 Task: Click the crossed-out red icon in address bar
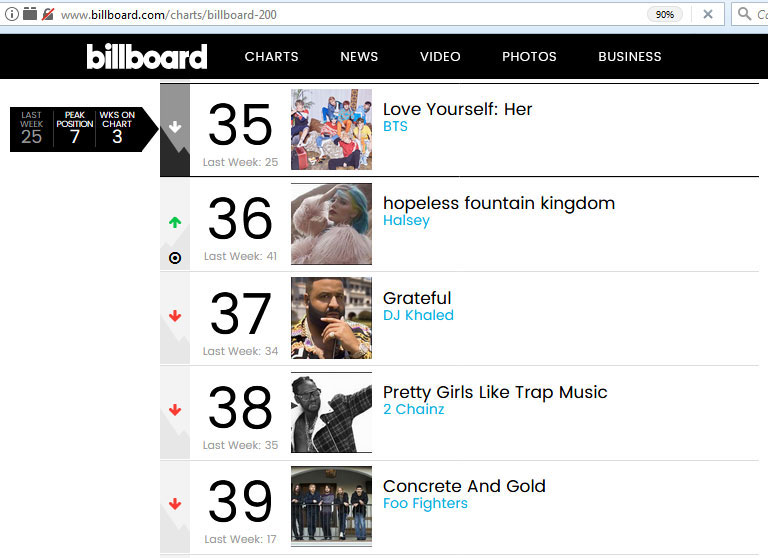point(48,14)
